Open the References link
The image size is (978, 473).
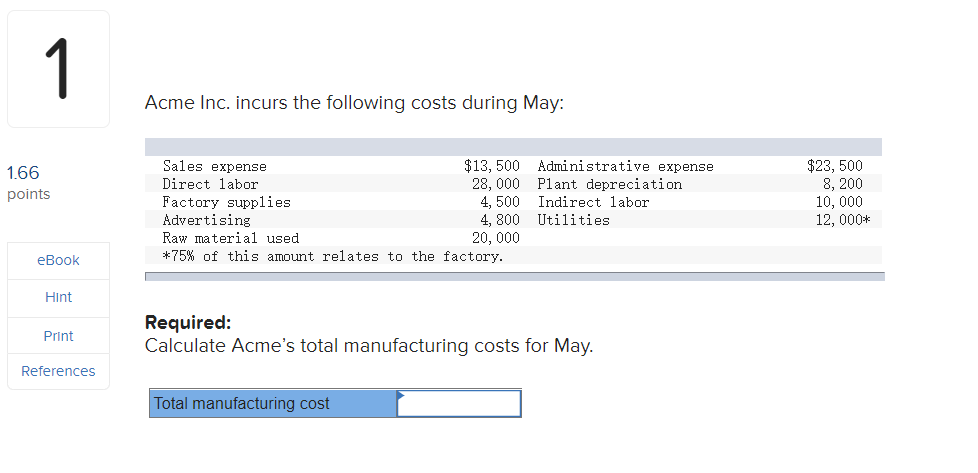point(58,371)
